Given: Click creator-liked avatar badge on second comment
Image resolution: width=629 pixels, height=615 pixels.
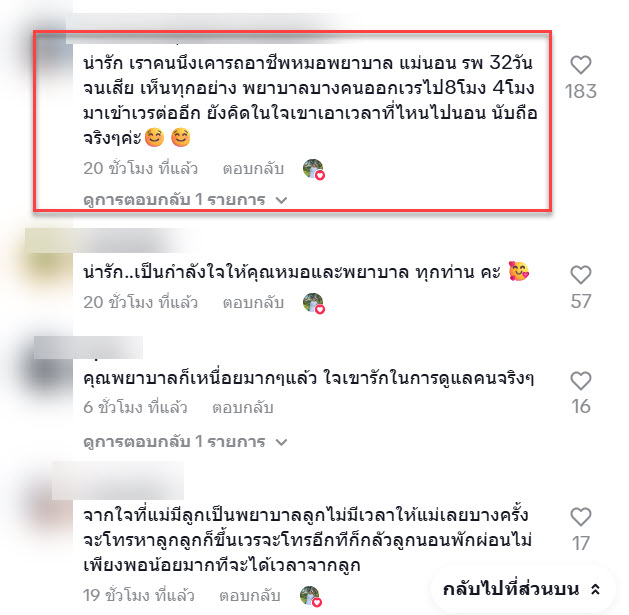Looking at the screenshot, I should pyautogui.click(x=314, y=303).
